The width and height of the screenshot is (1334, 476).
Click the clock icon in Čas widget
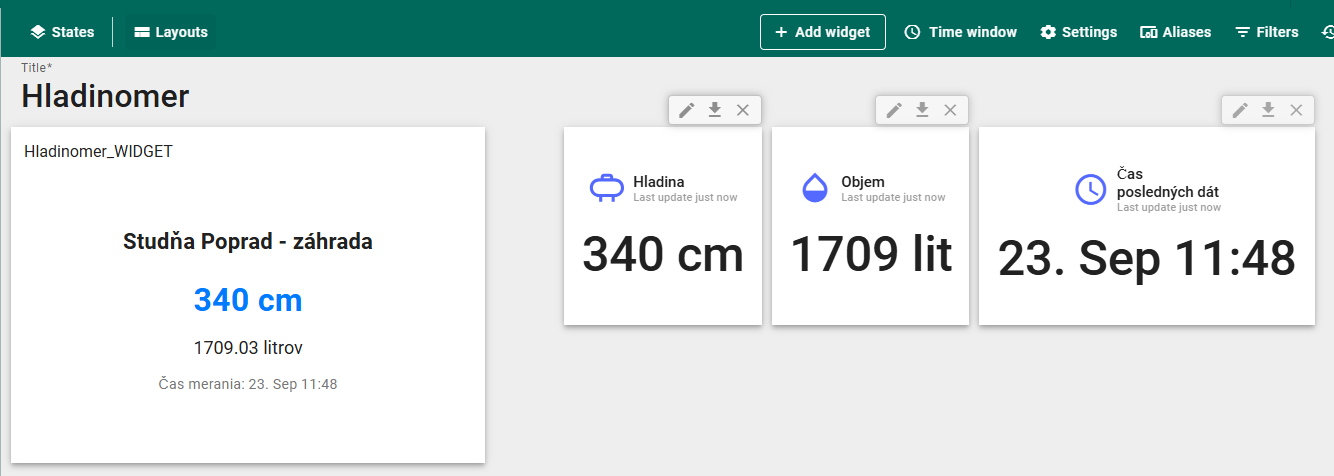(1090, 189)
